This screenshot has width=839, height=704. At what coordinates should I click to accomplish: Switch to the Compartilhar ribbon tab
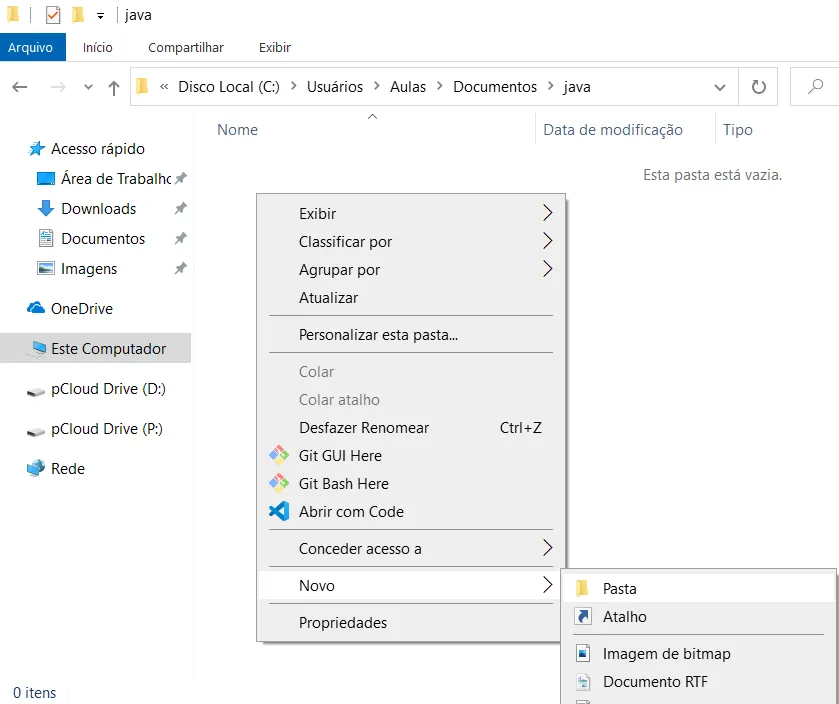[x=186, y=47]
